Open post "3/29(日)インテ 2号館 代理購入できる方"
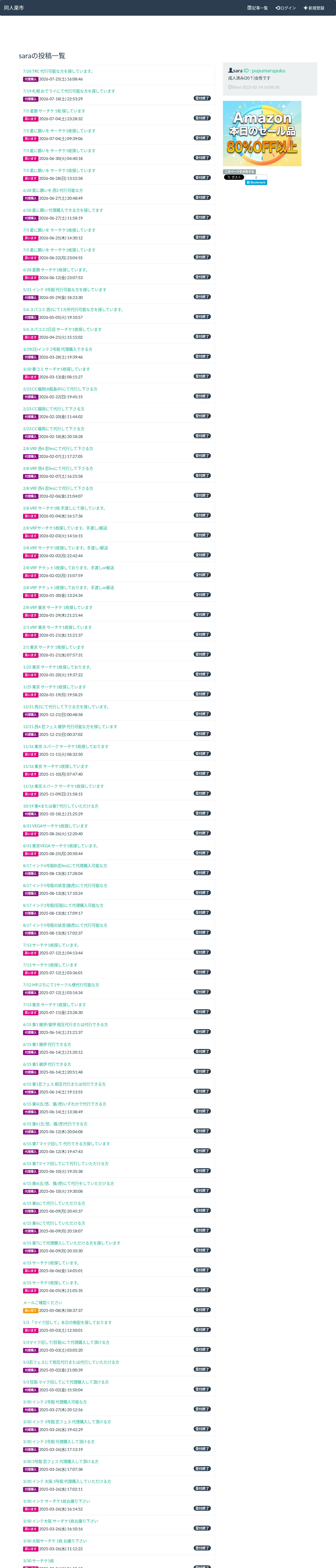 (58, 349)
